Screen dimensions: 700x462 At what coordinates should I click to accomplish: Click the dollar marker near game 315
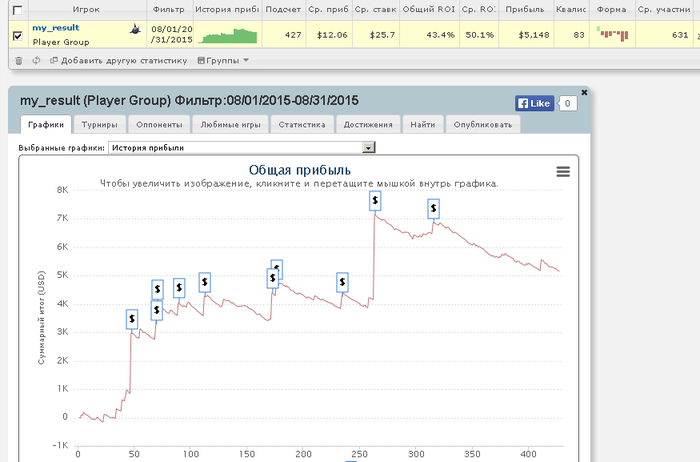pos(433,208)
